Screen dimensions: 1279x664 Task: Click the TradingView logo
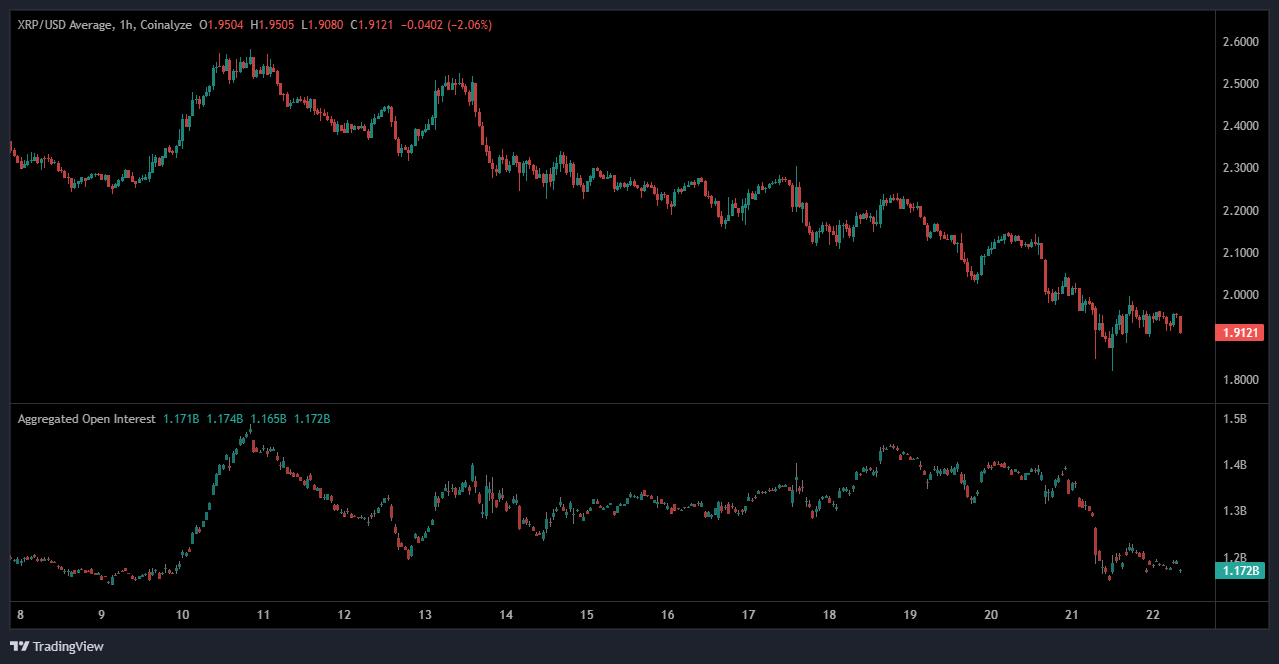(57, 647)
